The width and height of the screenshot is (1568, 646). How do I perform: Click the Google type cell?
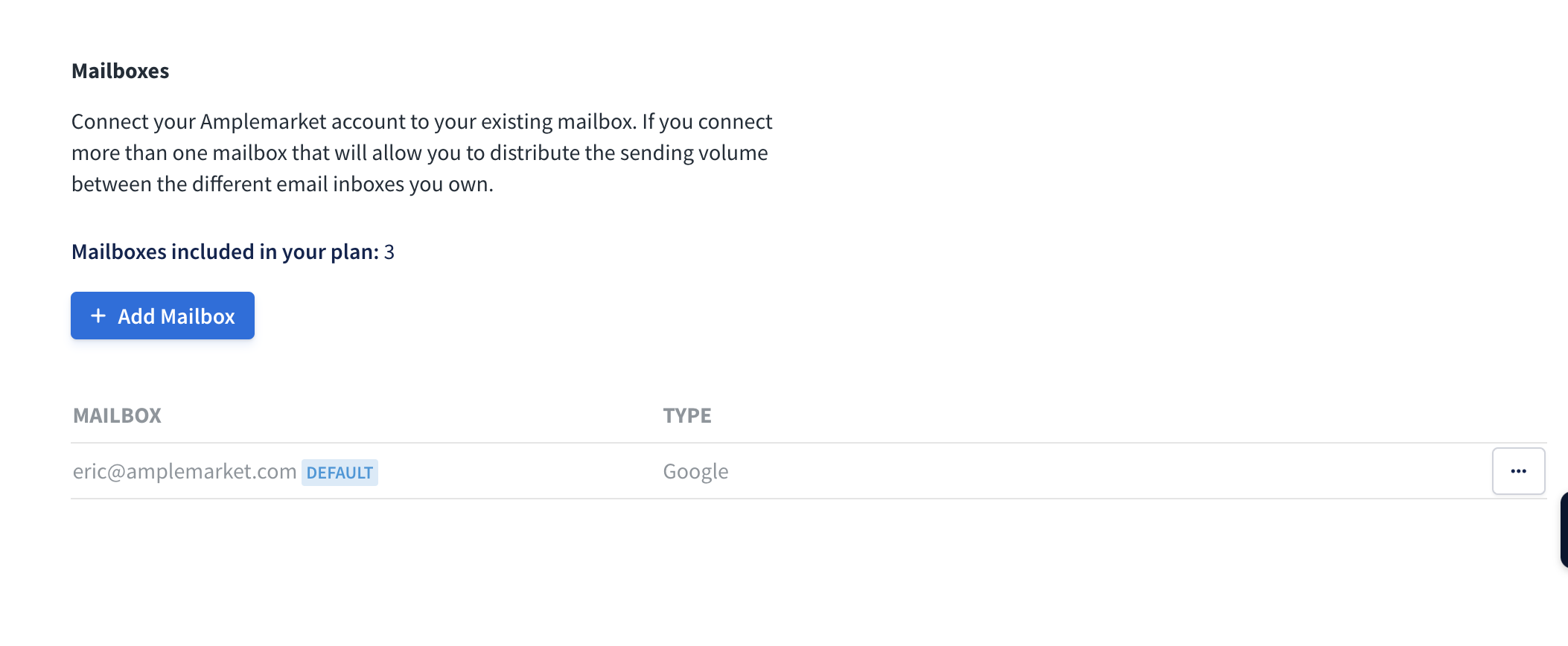695,472
